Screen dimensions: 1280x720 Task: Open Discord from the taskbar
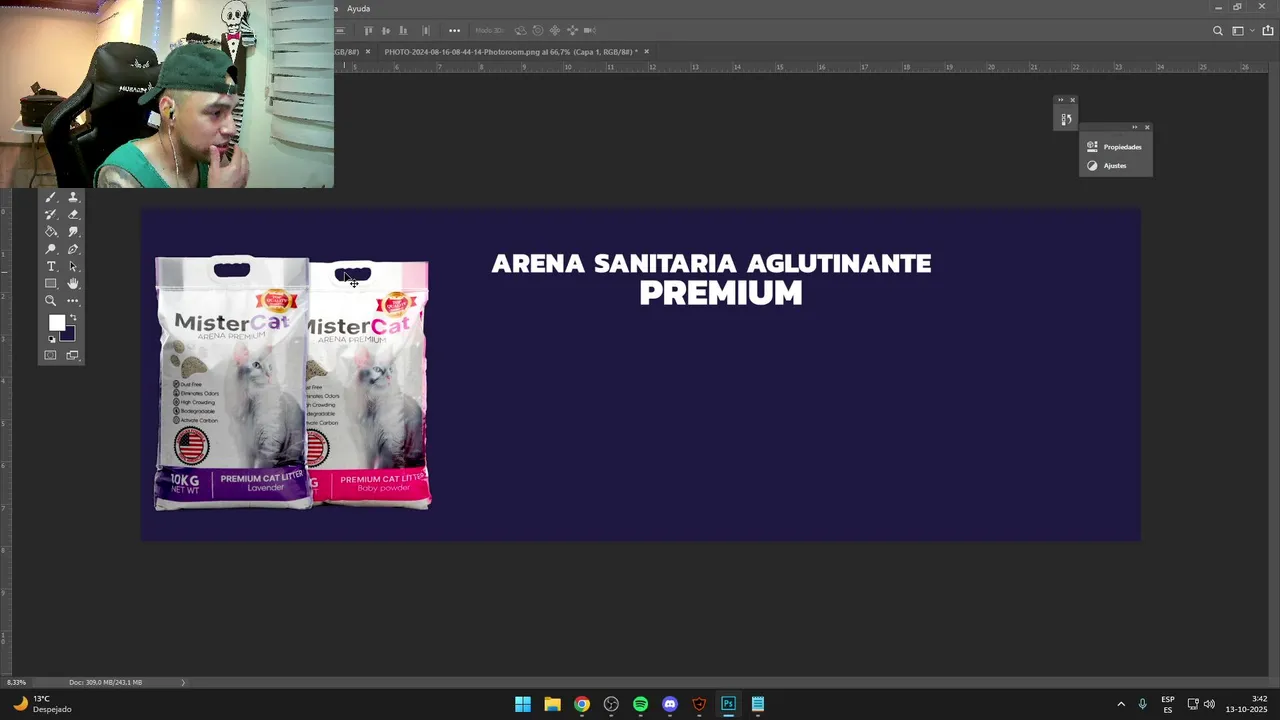tap(670, 704)
